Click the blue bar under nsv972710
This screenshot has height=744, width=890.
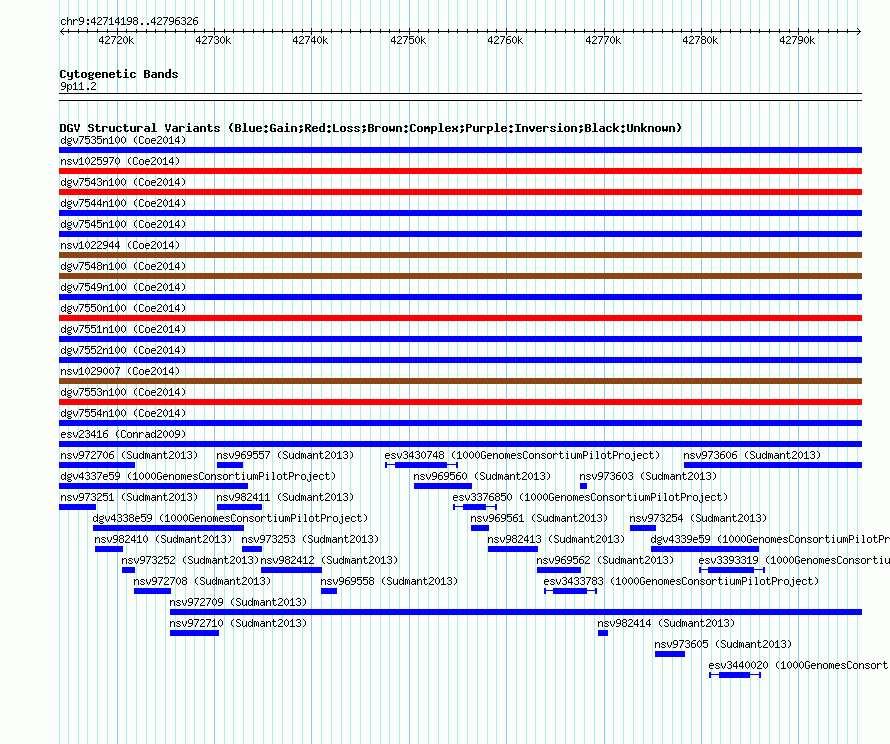click(x=194, y=633)
